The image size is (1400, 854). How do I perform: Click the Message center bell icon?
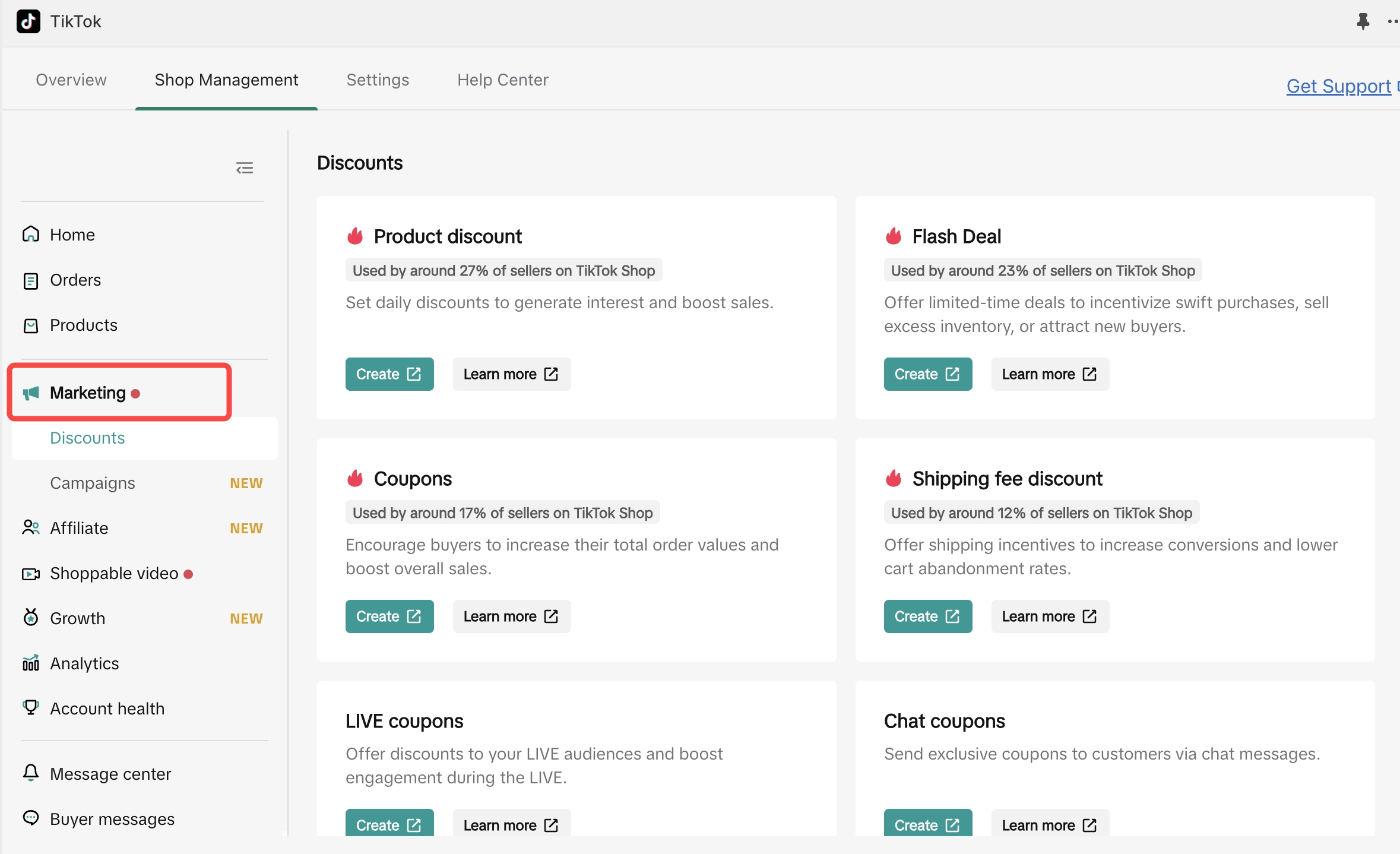point(31,773)
